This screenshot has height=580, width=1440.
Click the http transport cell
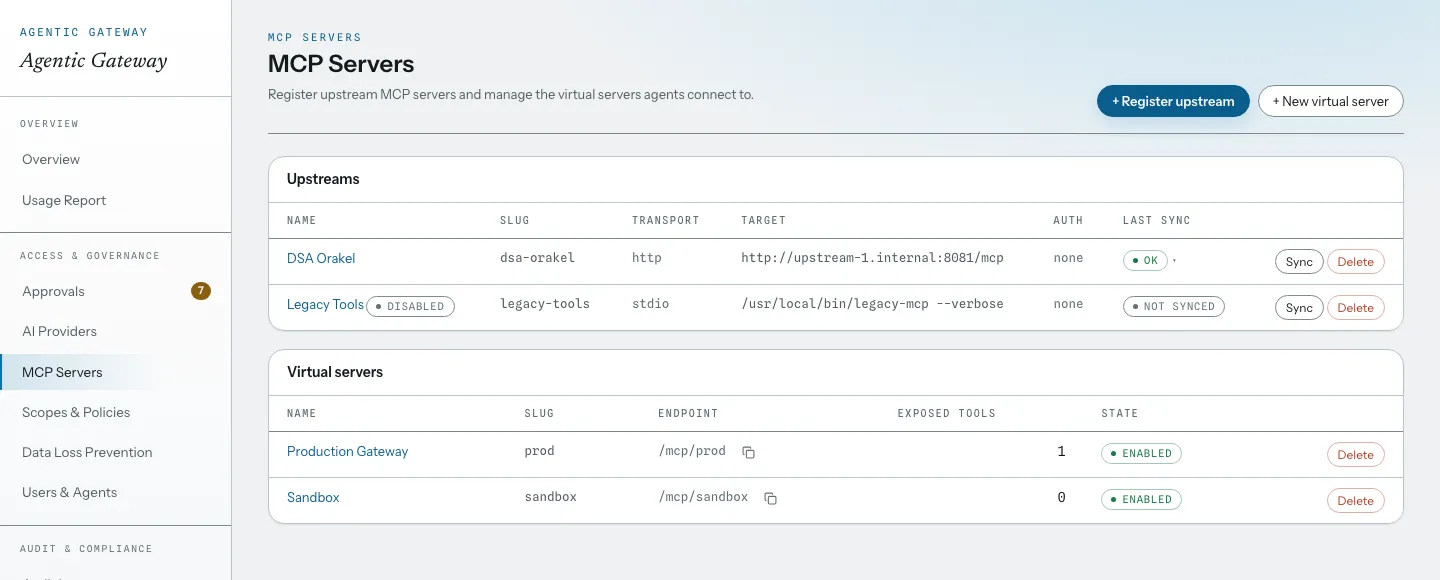(x=647, y=258)
